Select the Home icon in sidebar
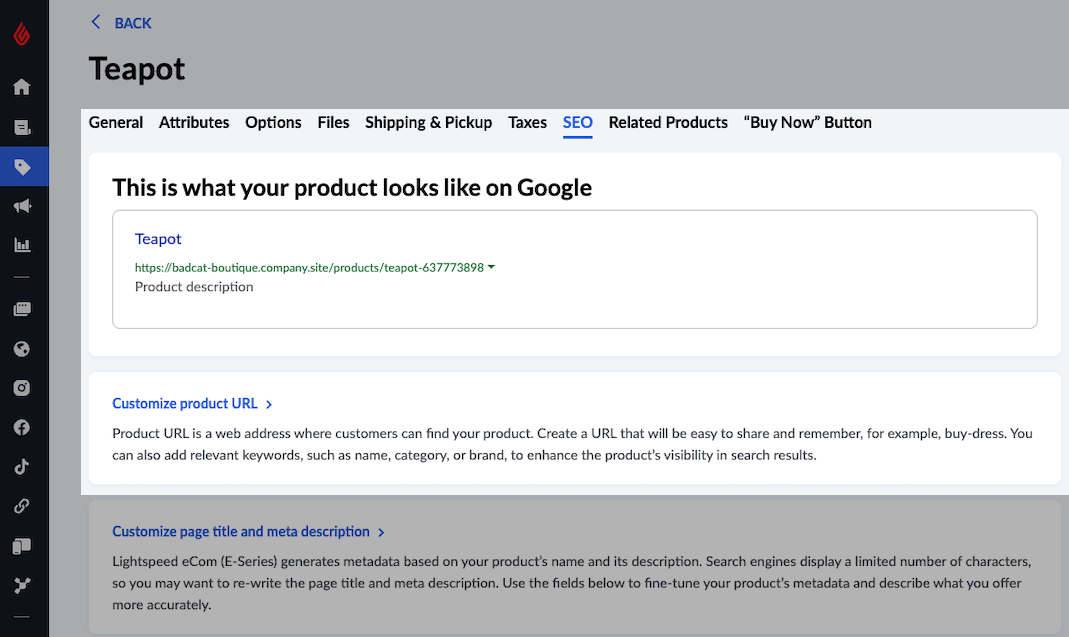 coord(22,87)
